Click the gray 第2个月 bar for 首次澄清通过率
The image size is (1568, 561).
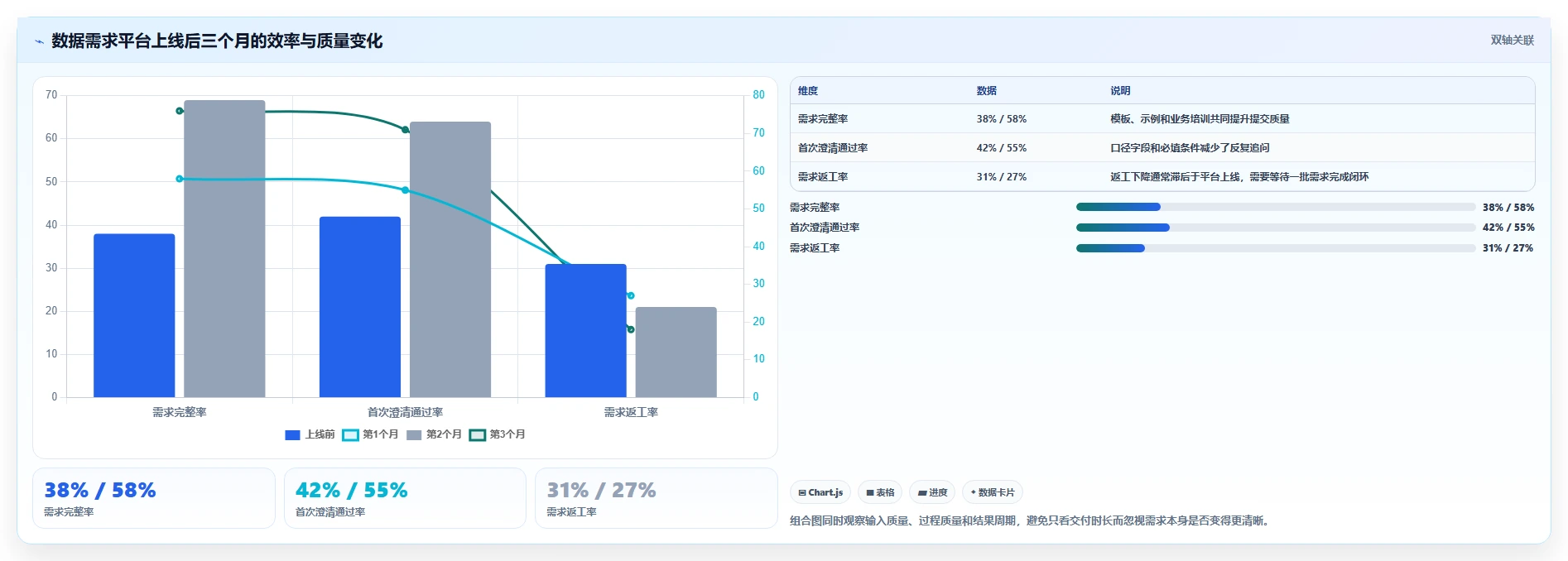pyautogui.click(x=450, y=260)
